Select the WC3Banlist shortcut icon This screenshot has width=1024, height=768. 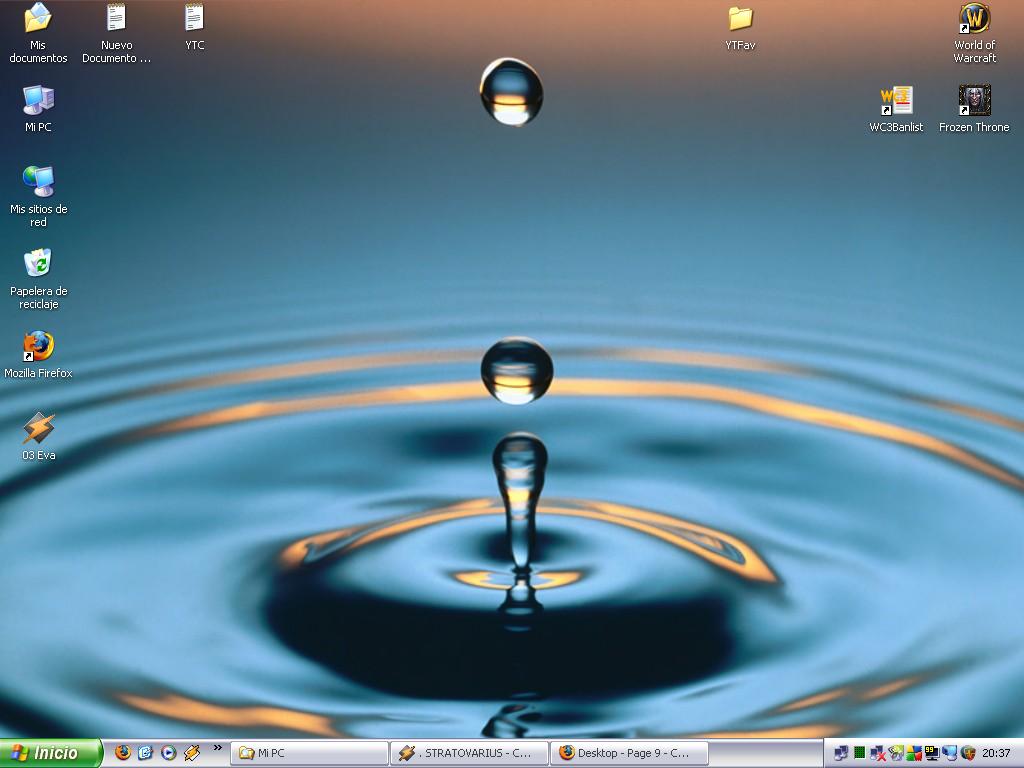[x=896, y=100]
